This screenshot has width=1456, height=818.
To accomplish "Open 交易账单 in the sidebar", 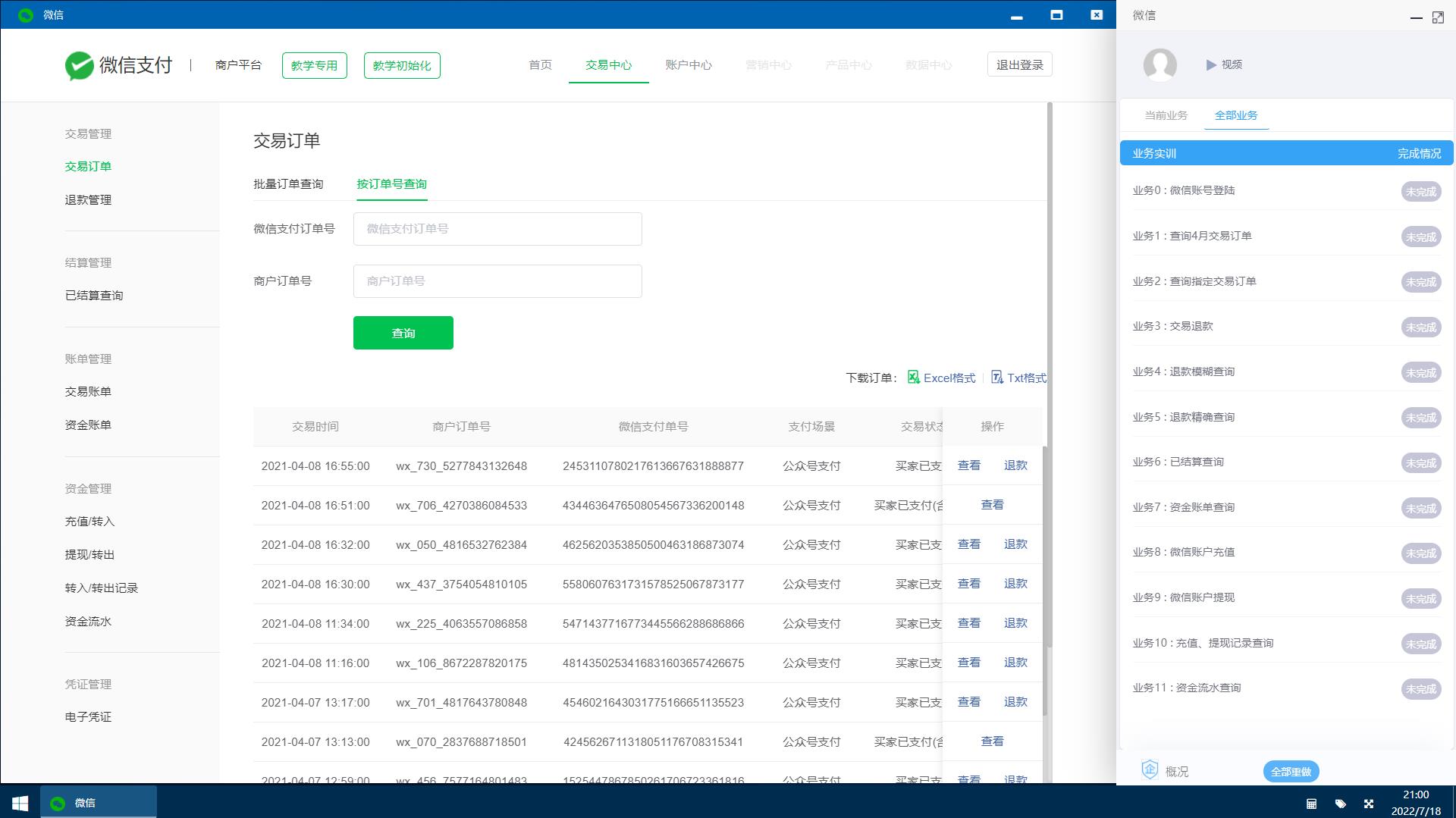I will (x=88, y=392).
